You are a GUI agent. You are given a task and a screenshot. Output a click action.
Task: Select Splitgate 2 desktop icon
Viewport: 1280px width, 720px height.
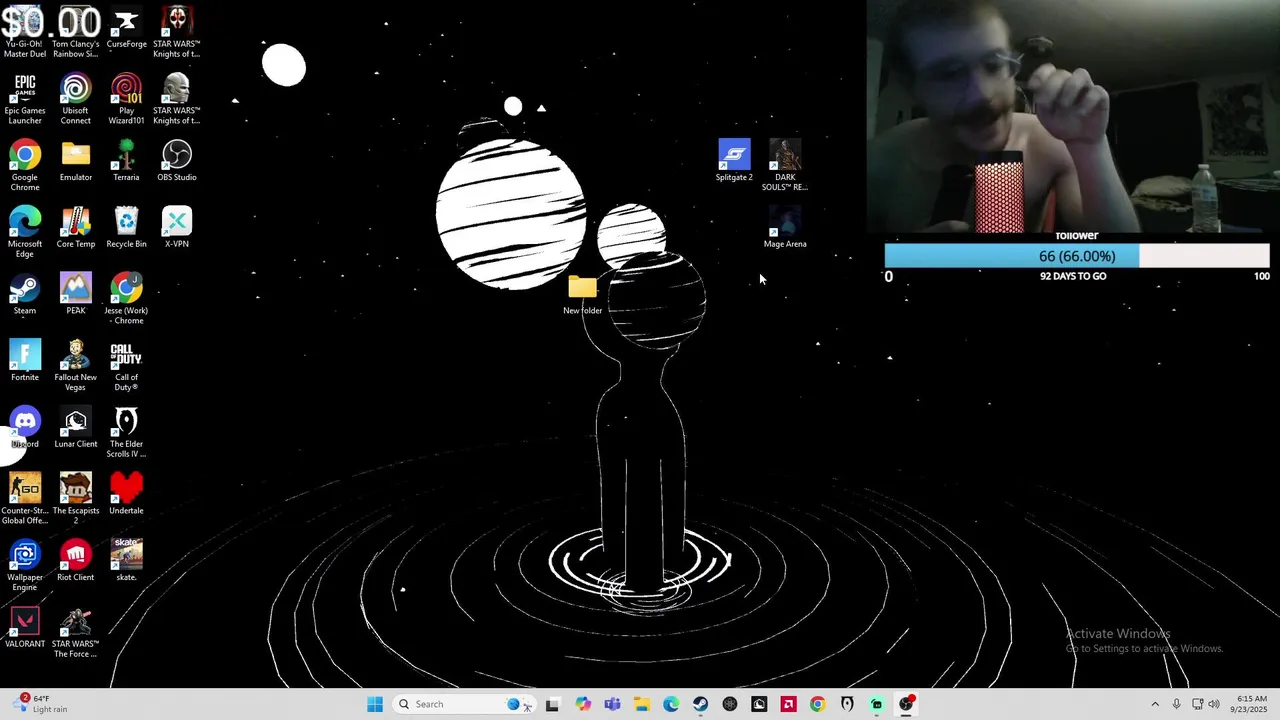pyautogui.click(x=734, y=161)
